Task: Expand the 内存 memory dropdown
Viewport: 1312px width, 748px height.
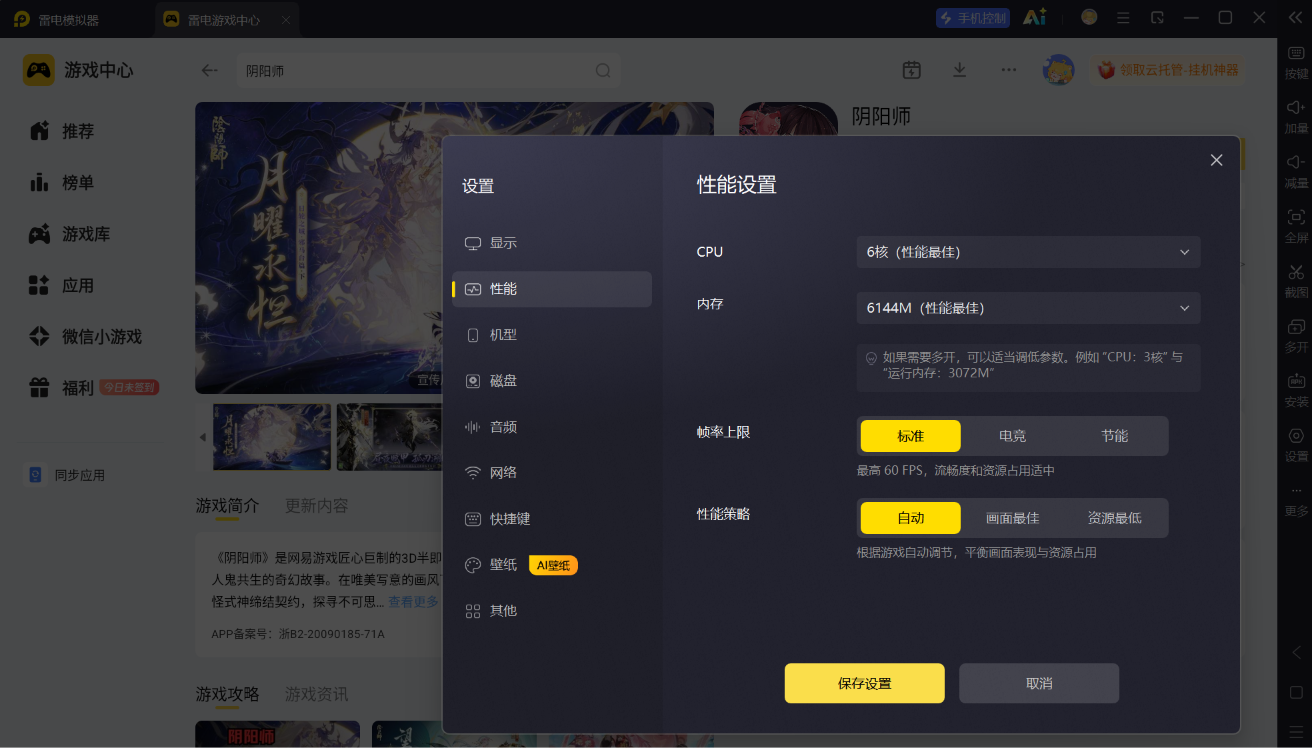Action: click(1028, 308)
